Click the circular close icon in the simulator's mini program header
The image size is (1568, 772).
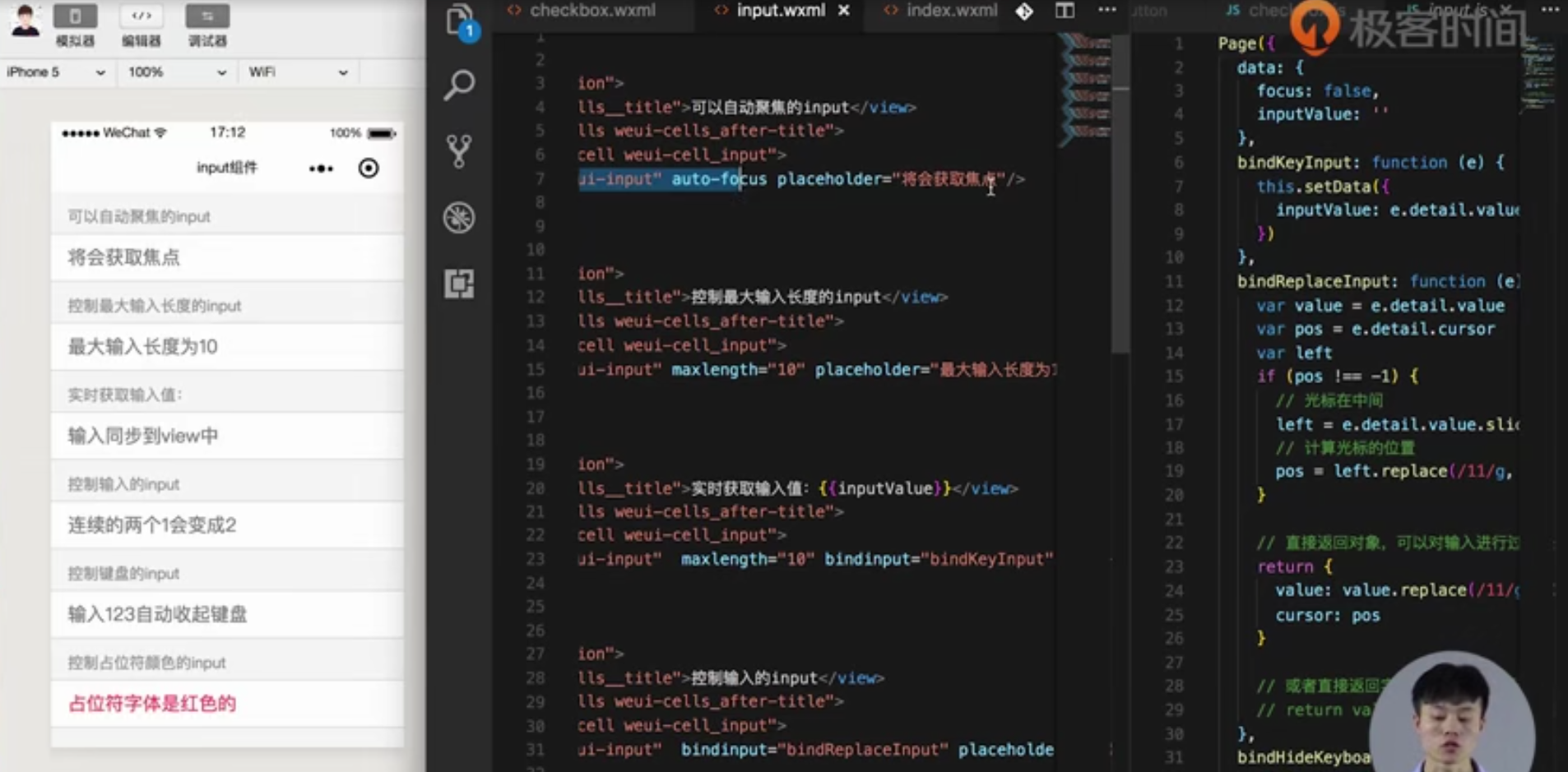369,169
